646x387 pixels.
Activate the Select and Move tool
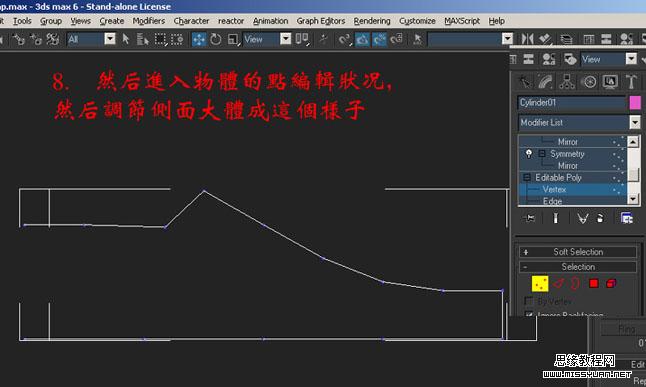[x=199, y=40]
